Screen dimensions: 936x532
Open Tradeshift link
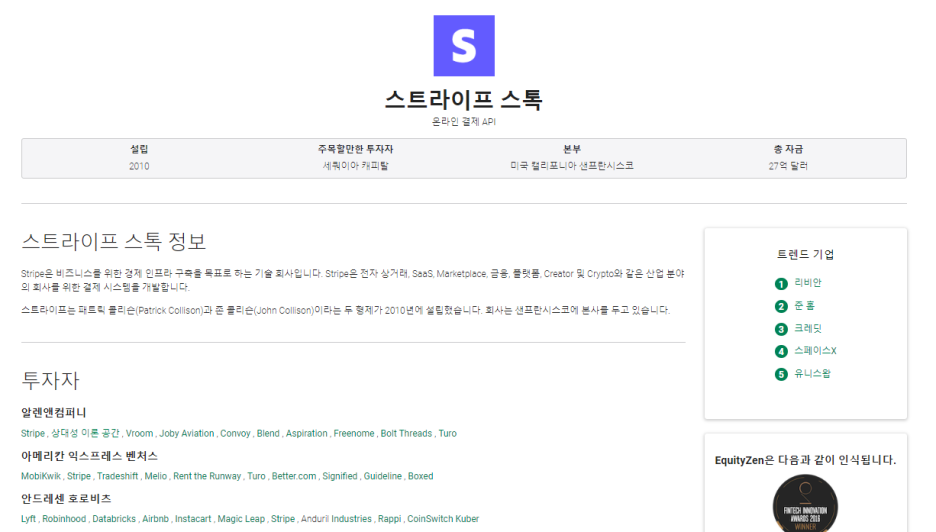pyautogui.click(x=117, y=476)
